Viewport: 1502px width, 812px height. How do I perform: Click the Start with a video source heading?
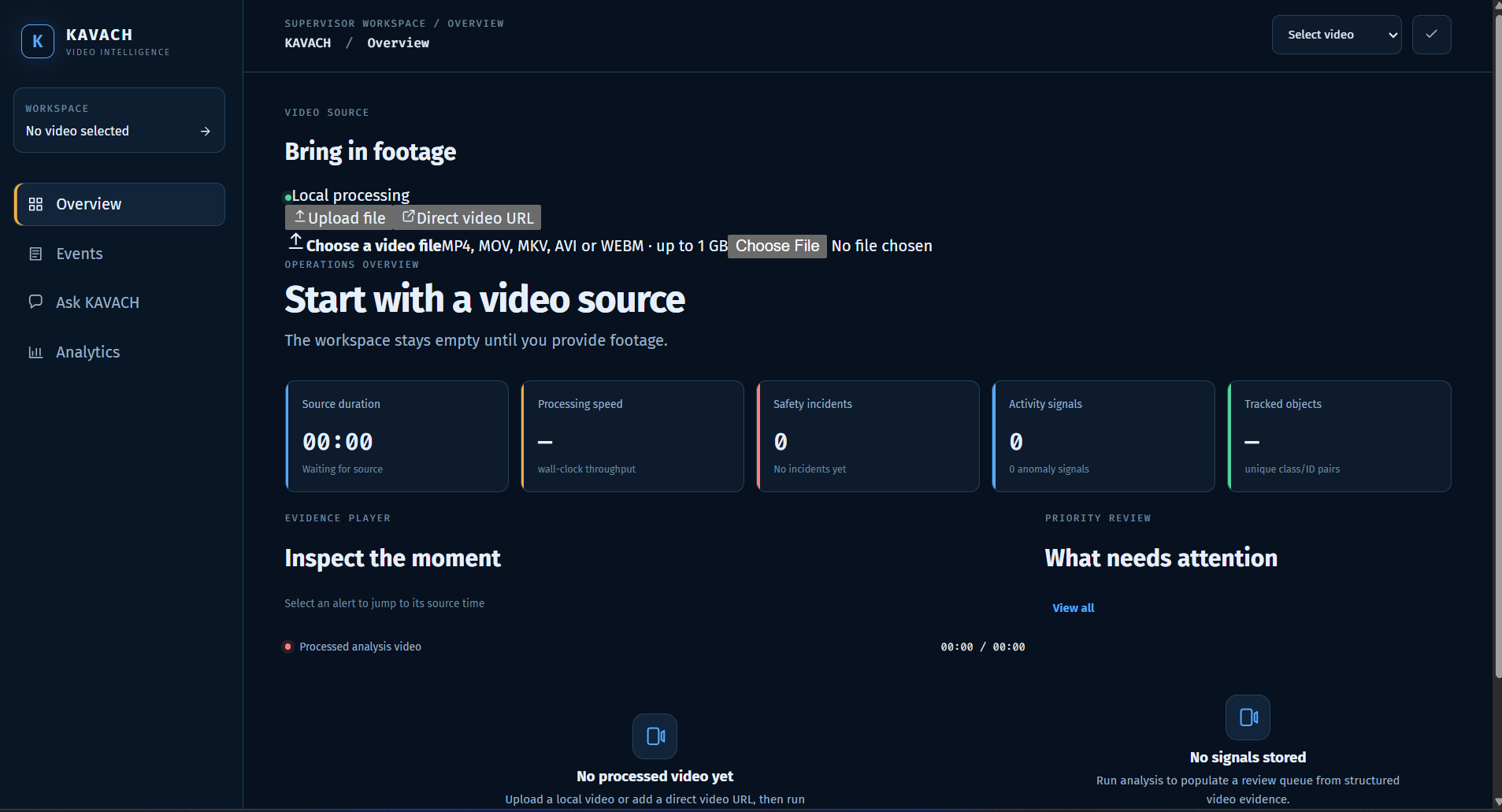click(484, 299)
